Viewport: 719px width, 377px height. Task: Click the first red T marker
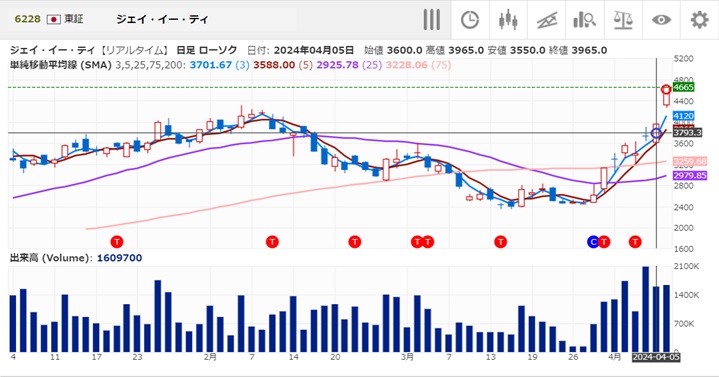117,242
